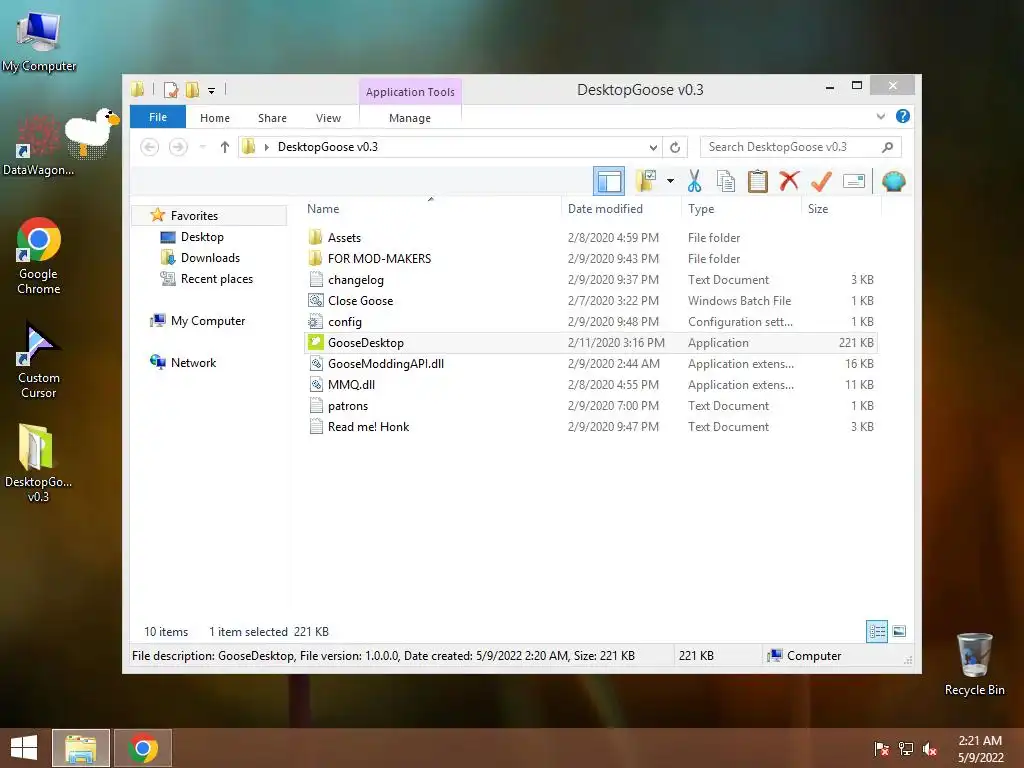Open dropdown arrow beside folder options icon
This screenshot has width=1024, height=768.
(670, 181)
